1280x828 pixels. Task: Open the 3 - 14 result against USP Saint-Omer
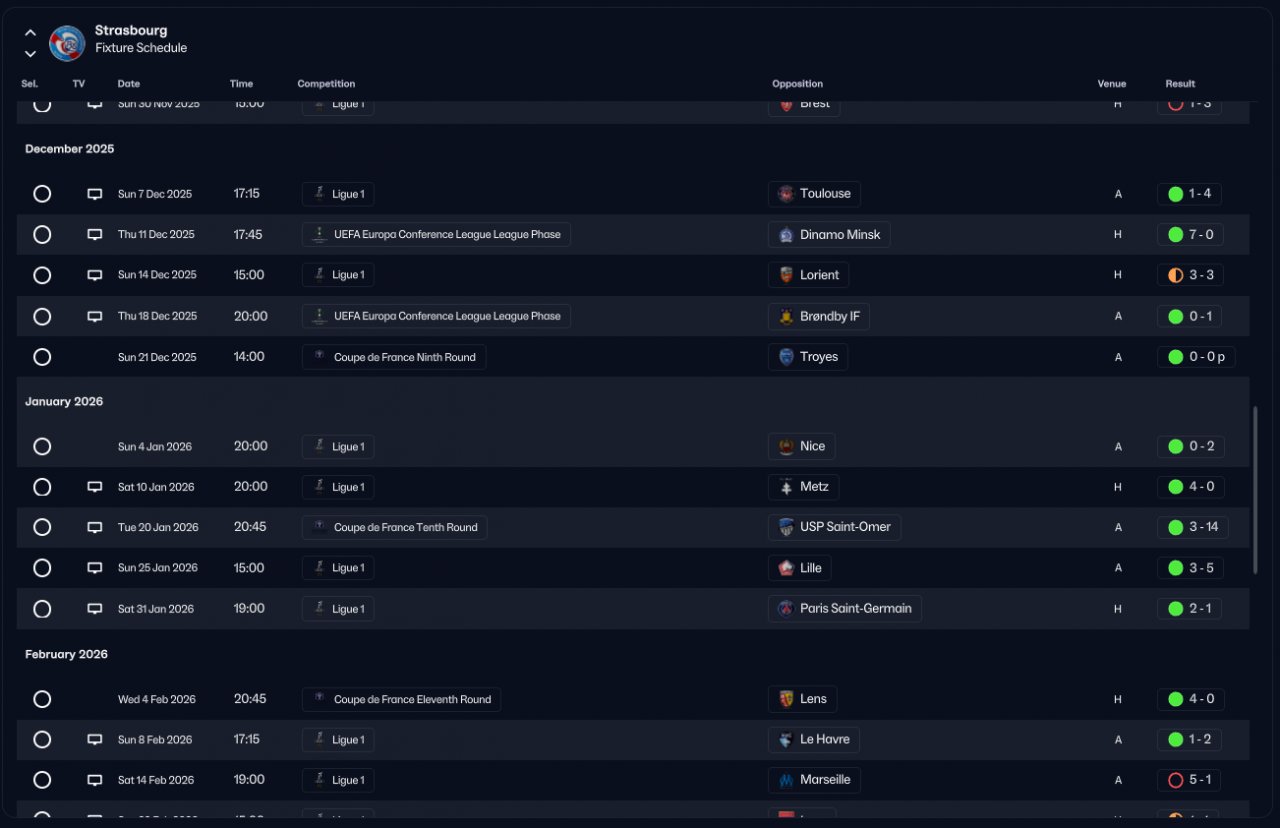[1193, 527]
